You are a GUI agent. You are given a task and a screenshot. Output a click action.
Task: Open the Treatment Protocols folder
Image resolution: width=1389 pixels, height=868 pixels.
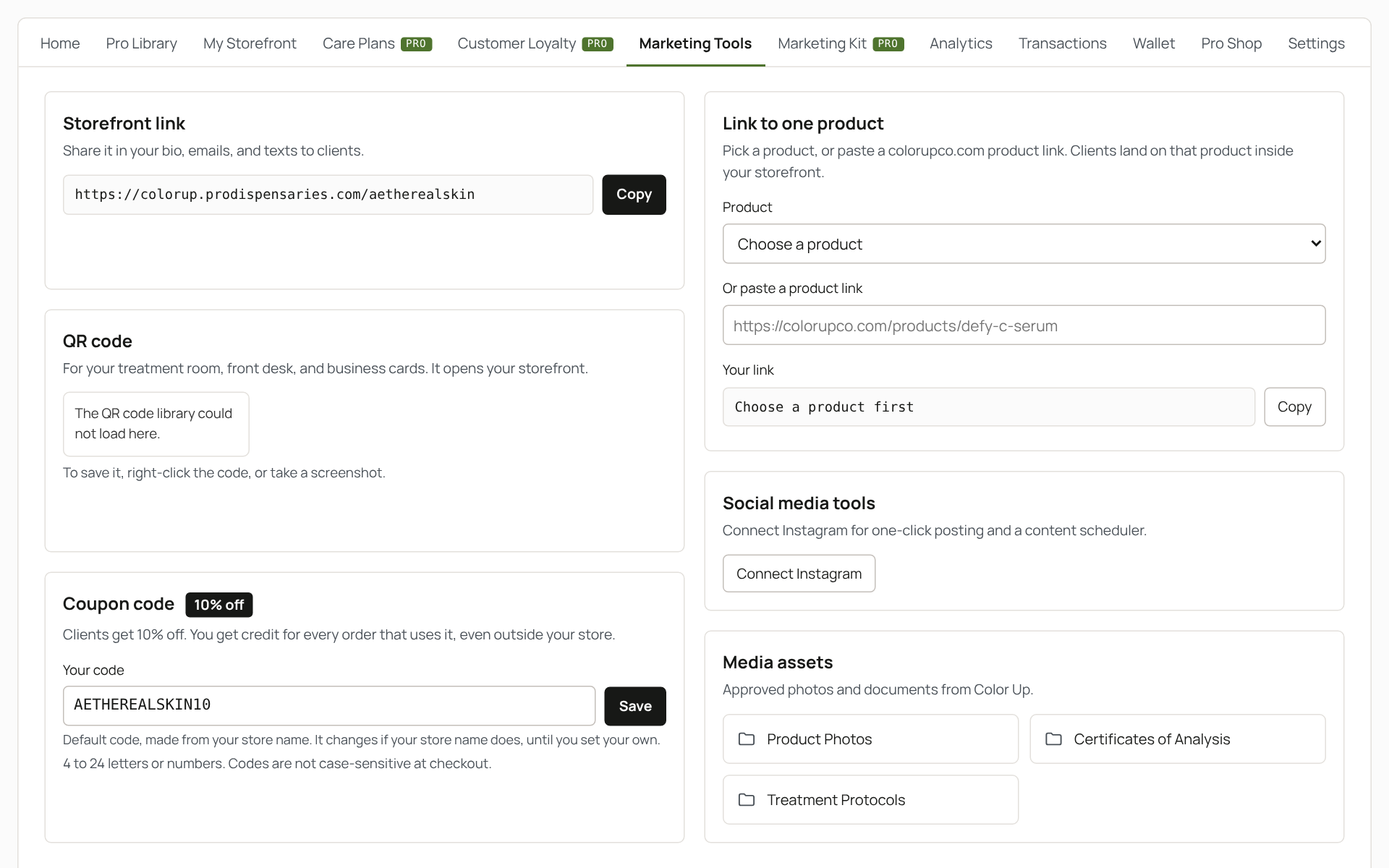[x=870, y=800]
